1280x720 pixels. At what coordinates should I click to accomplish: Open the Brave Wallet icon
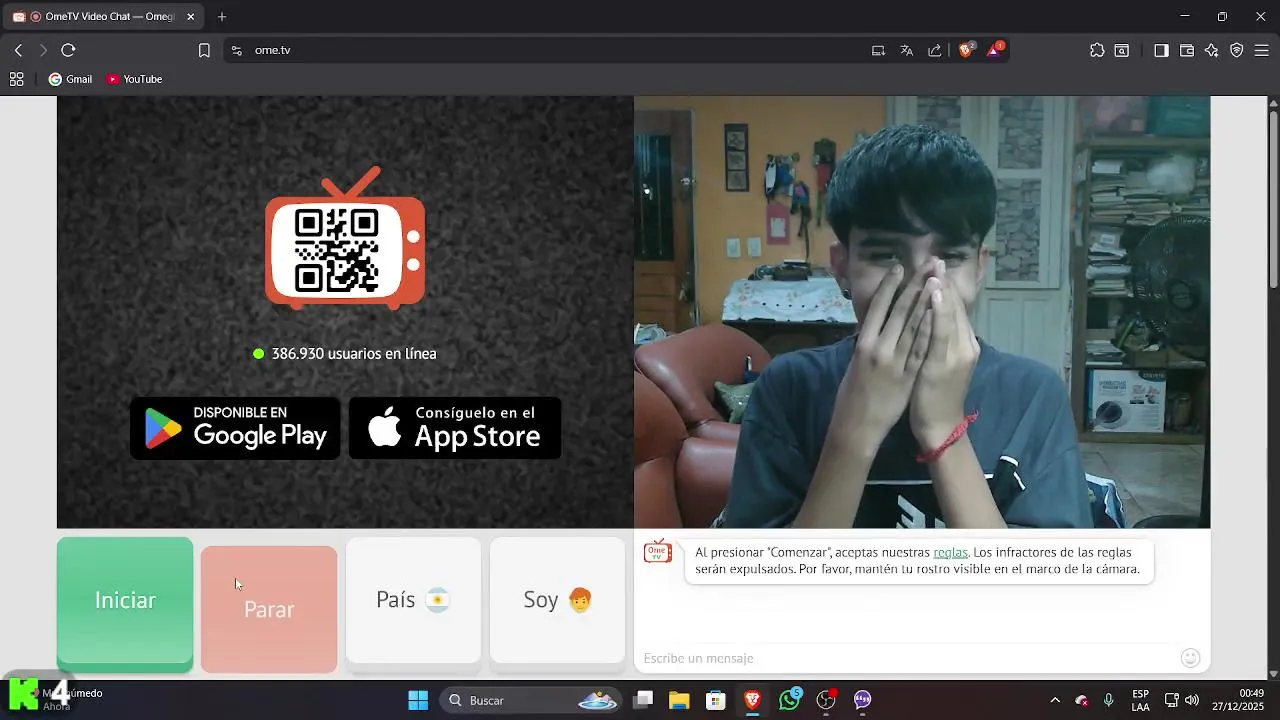click(1187, 50)
